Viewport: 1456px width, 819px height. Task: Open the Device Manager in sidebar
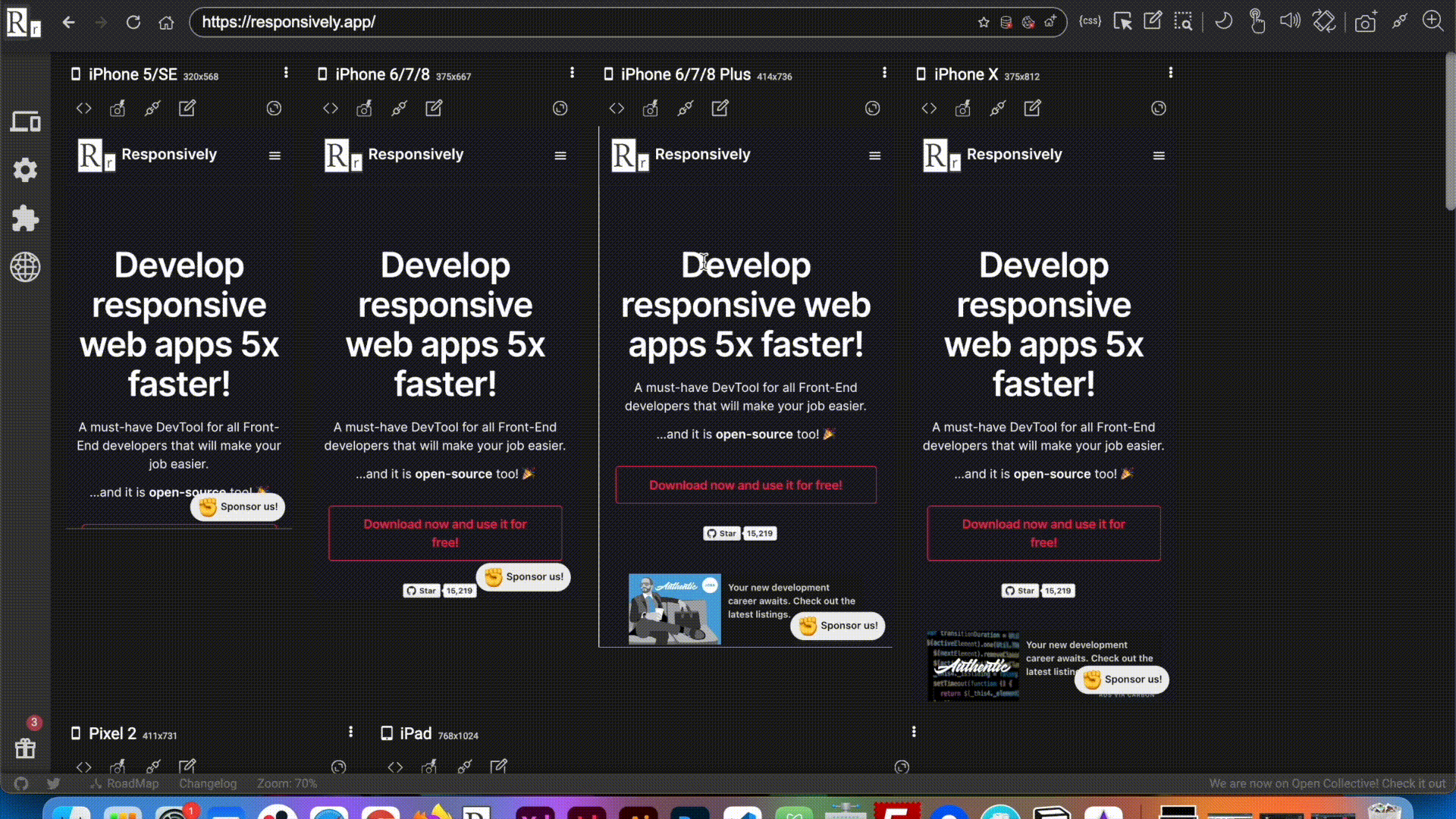25,121
